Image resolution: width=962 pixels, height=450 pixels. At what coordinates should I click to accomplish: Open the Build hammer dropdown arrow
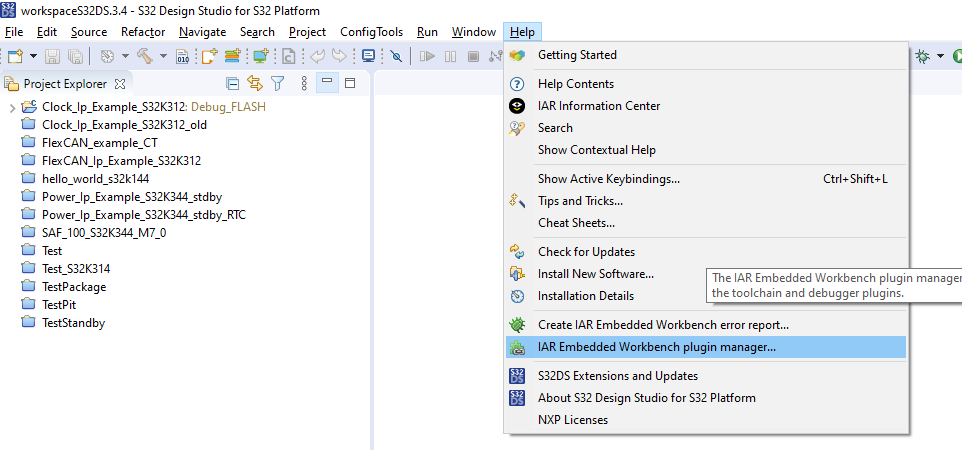click(163, 56)
